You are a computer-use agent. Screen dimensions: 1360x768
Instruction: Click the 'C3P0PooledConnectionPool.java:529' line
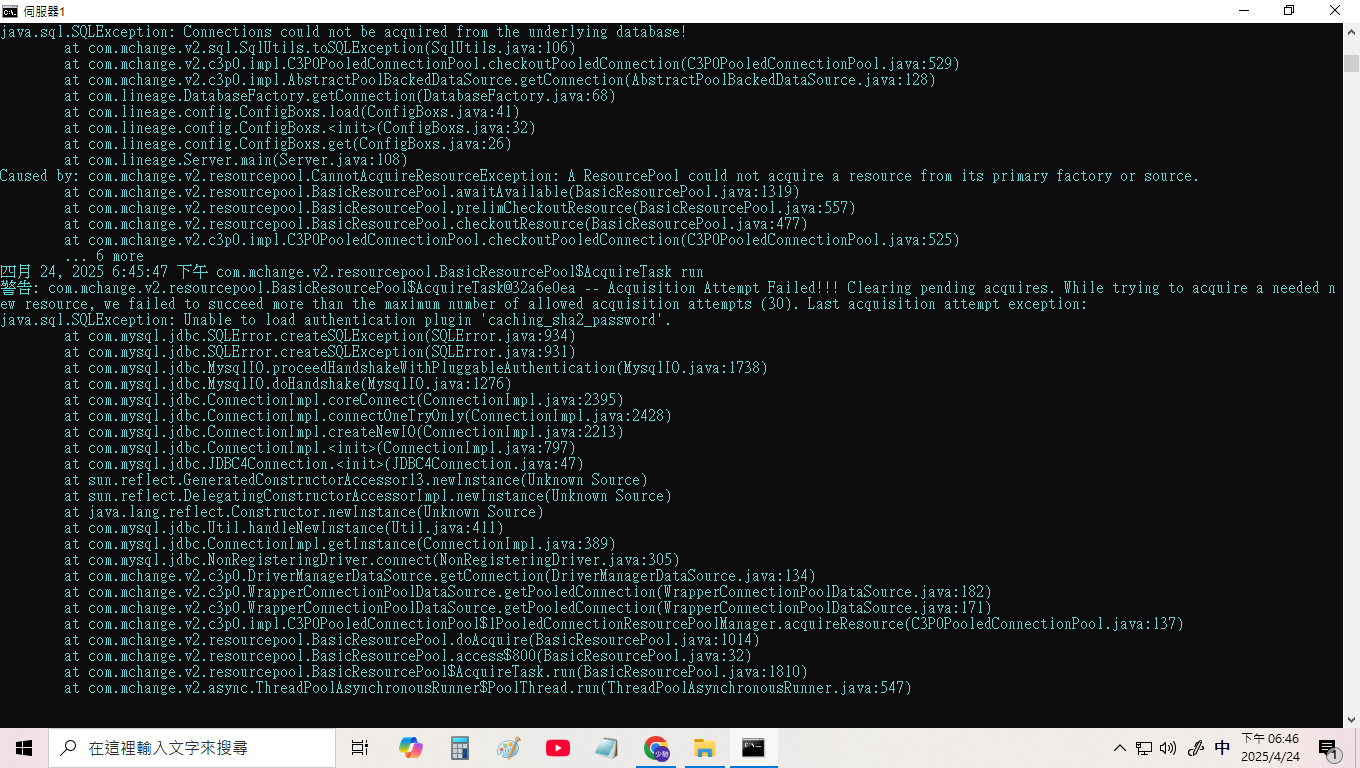coord(512,64)
